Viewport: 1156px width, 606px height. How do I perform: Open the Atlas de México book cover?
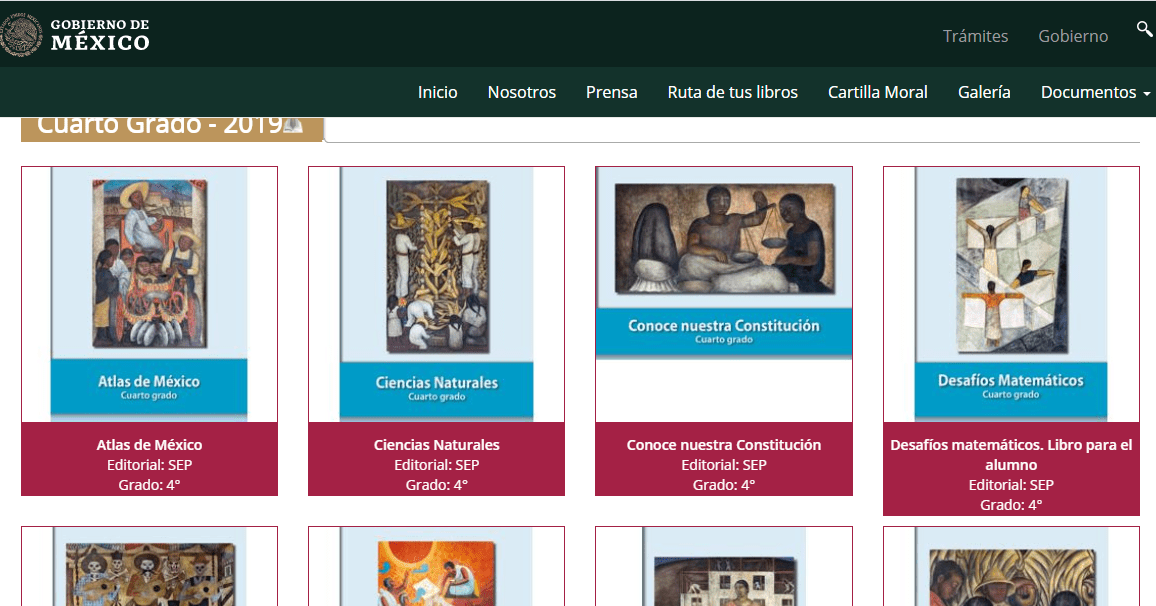pyautogui.click(x=149, y=294)
